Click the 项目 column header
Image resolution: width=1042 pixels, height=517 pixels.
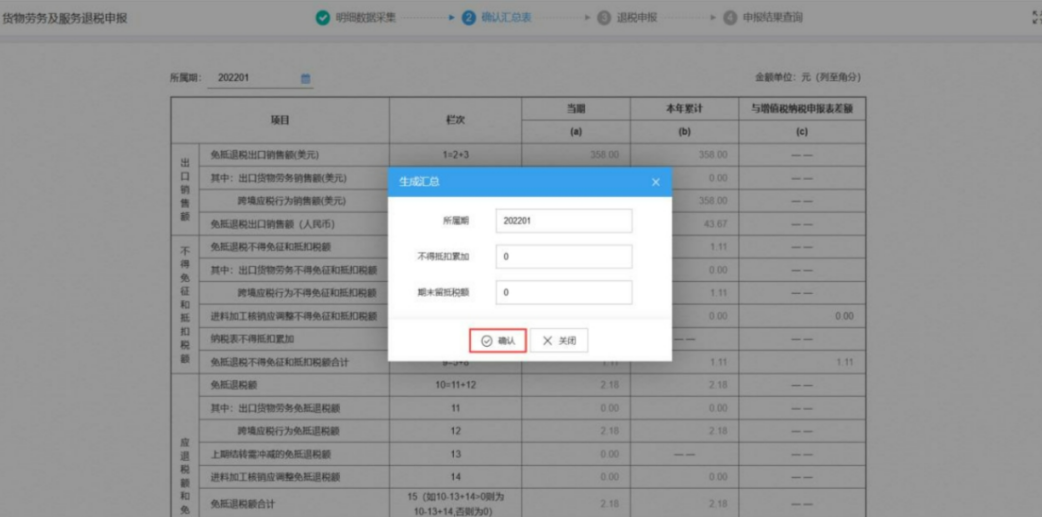280,120
